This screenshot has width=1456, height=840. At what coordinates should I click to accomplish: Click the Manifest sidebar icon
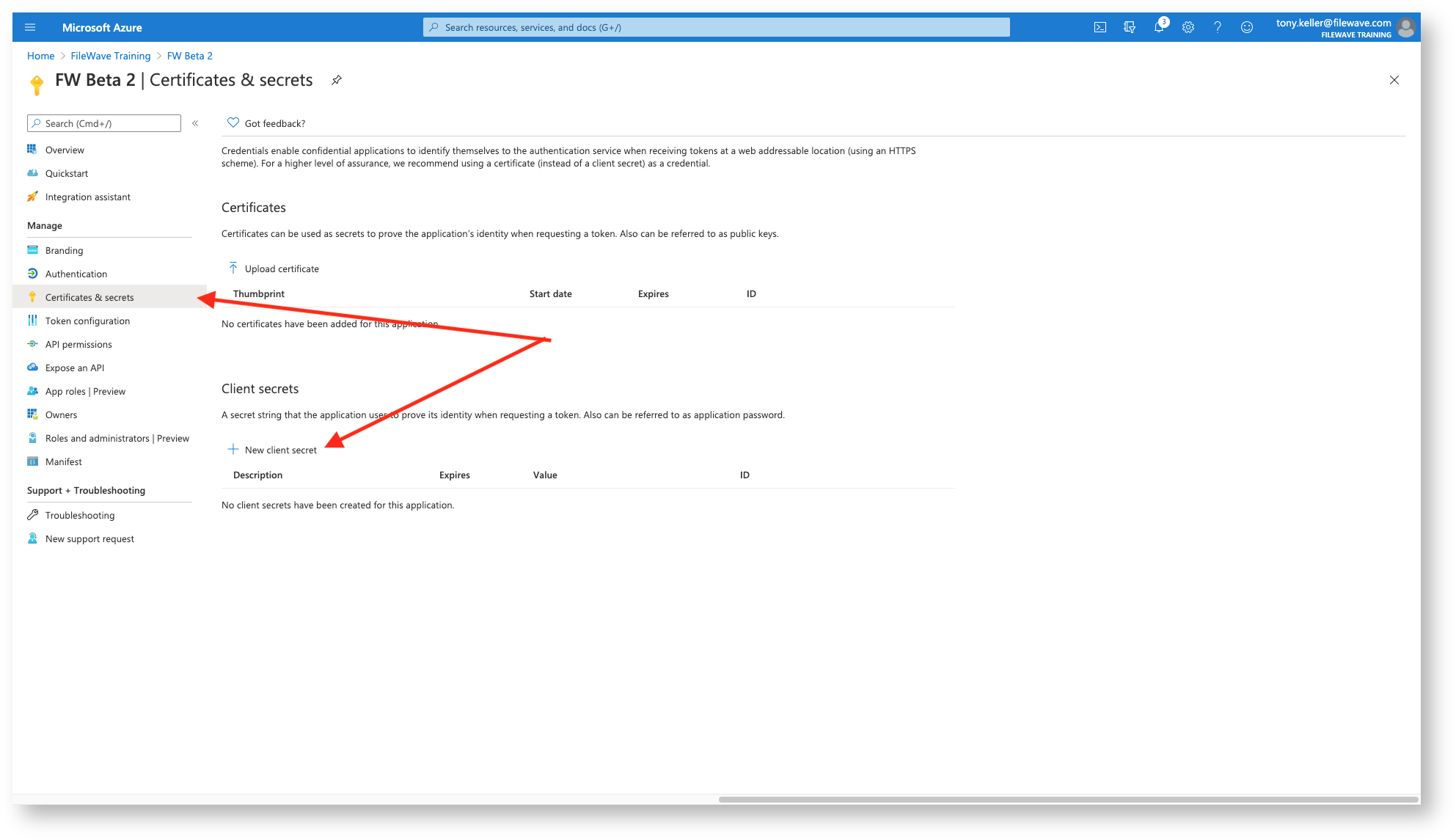pyautogui.click(x=32, y=461)
